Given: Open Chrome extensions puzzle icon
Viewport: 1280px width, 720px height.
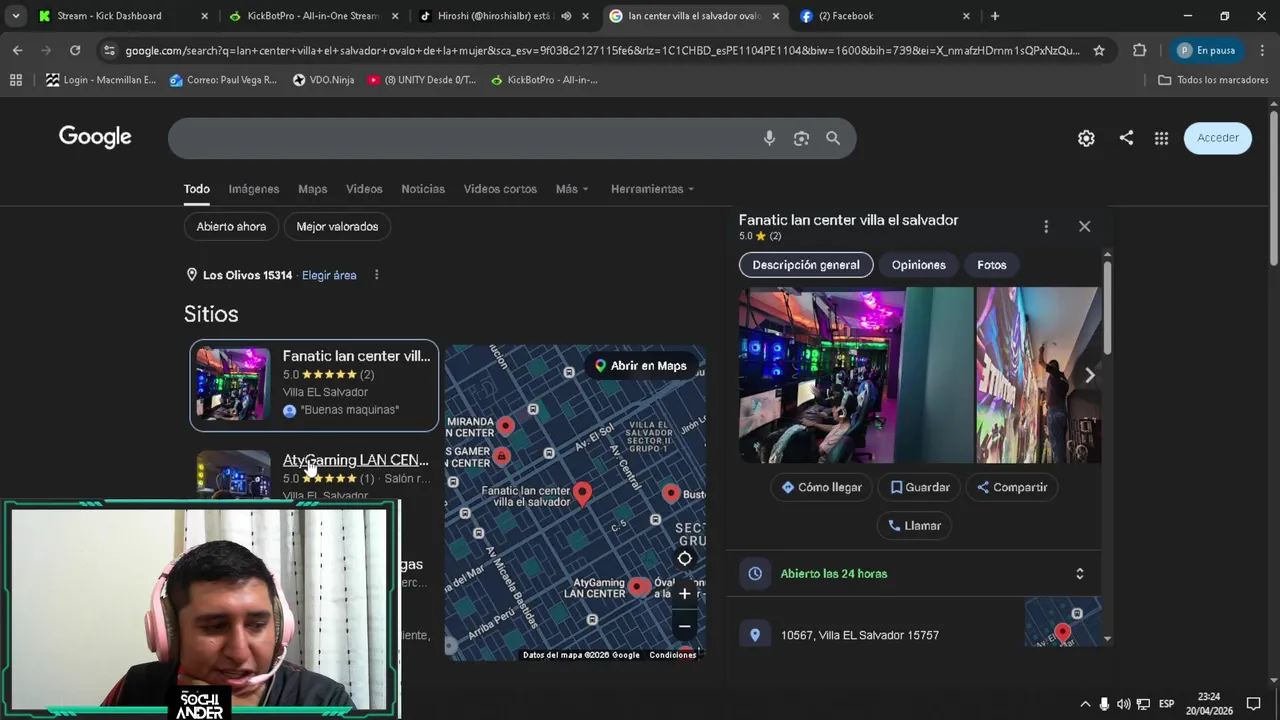Looking at the screenshot, I should [x=1139, y=50].
